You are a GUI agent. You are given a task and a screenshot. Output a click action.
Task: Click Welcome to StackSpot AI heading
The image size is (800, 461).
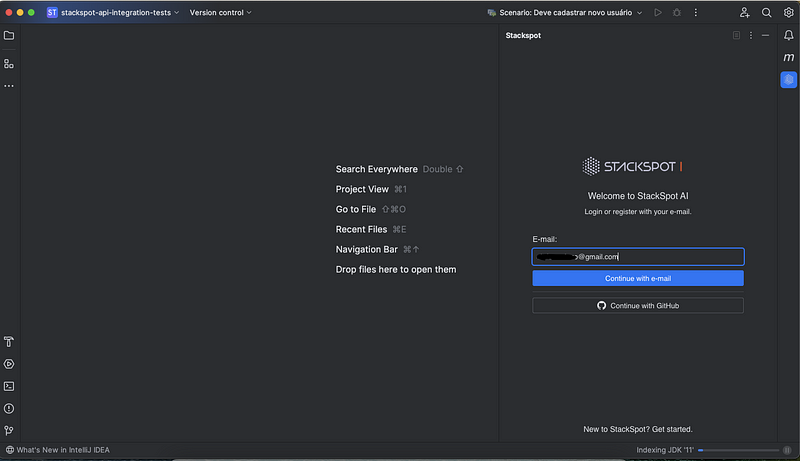638,196
